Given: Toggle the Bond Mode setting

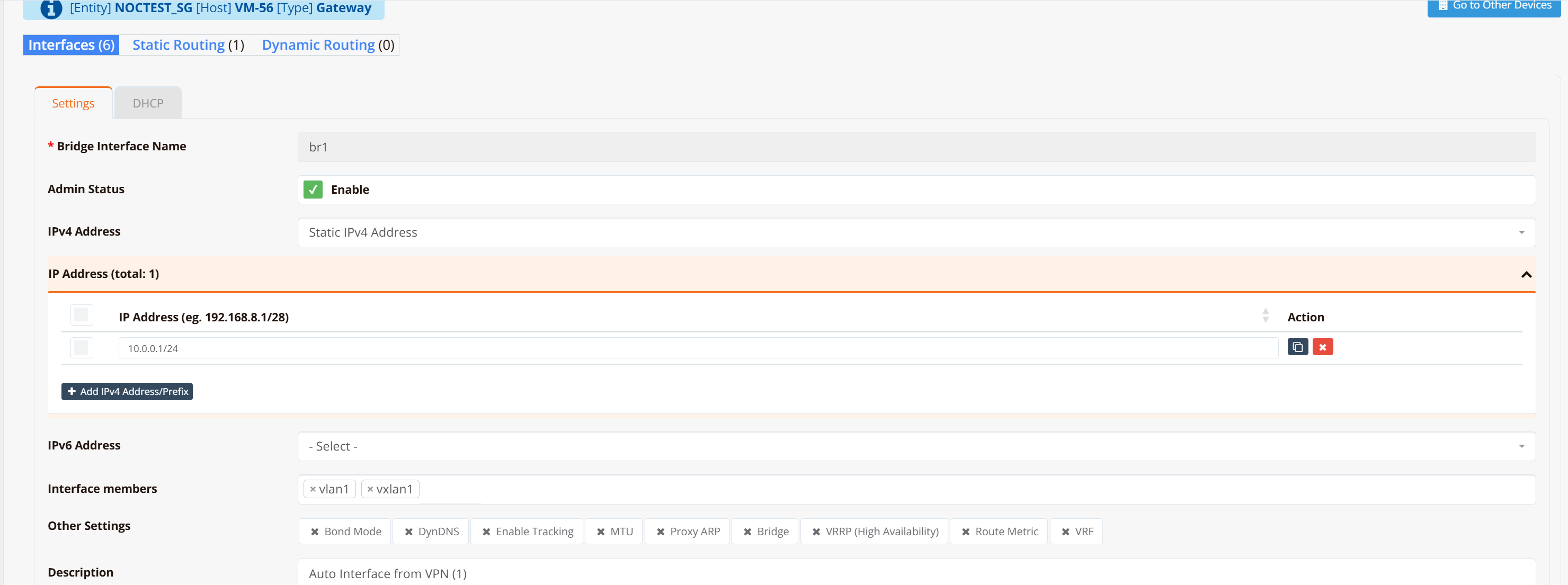Looking at the screenshot, I should pyautogui.click(x=345, y=532).
